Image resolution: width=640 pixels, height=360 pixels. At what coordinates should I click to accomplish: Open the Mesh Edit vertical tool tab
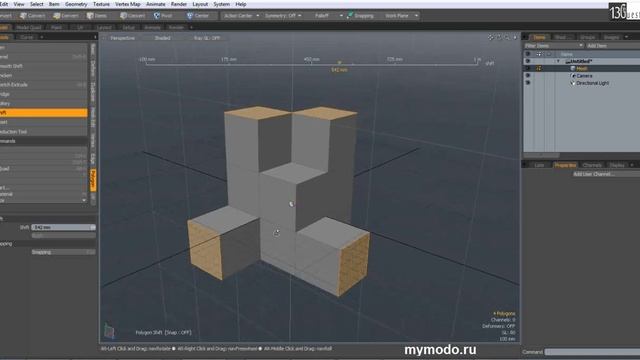[93, 117]
